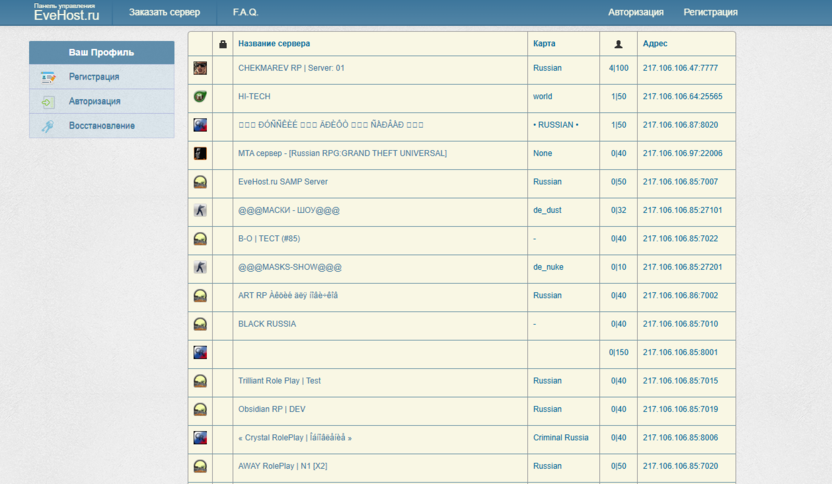Click the game icon for CHEKMAREV RP
This screenshot has width=832, height=484.
click(200, 68)
